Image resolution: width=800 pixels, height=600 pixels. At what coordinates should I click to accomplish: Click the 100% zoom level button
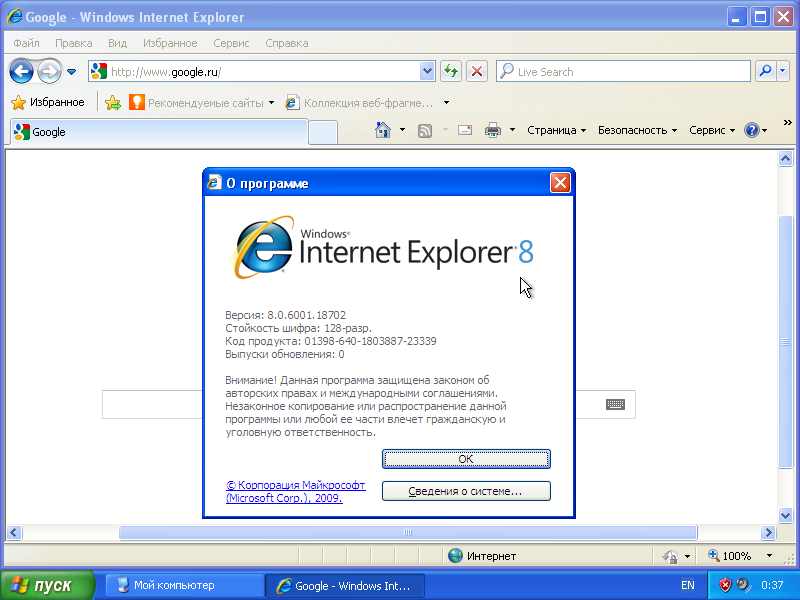(730, 556)
